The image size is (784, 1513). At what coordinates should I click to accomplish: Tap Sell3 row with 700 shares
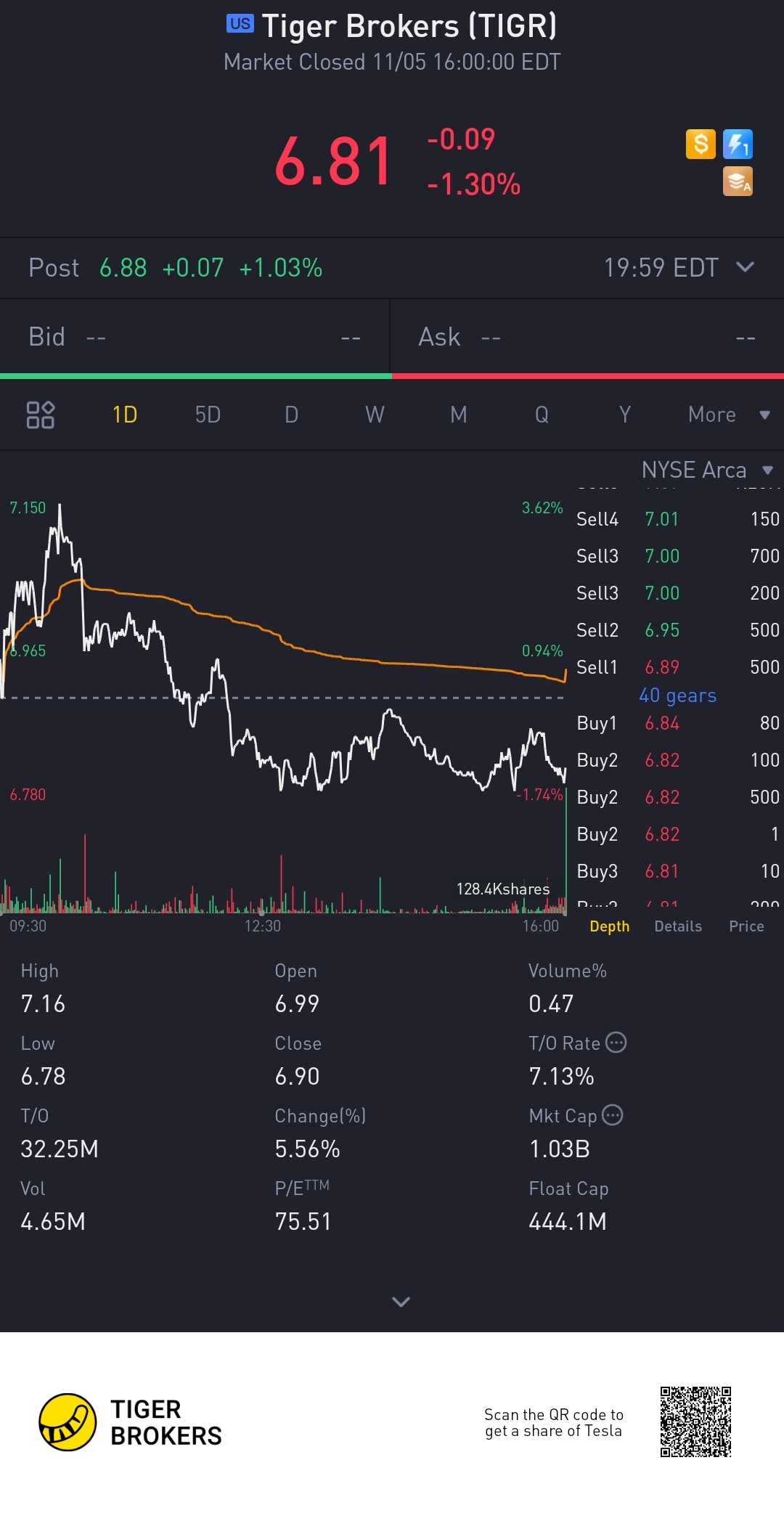[678, 556]
